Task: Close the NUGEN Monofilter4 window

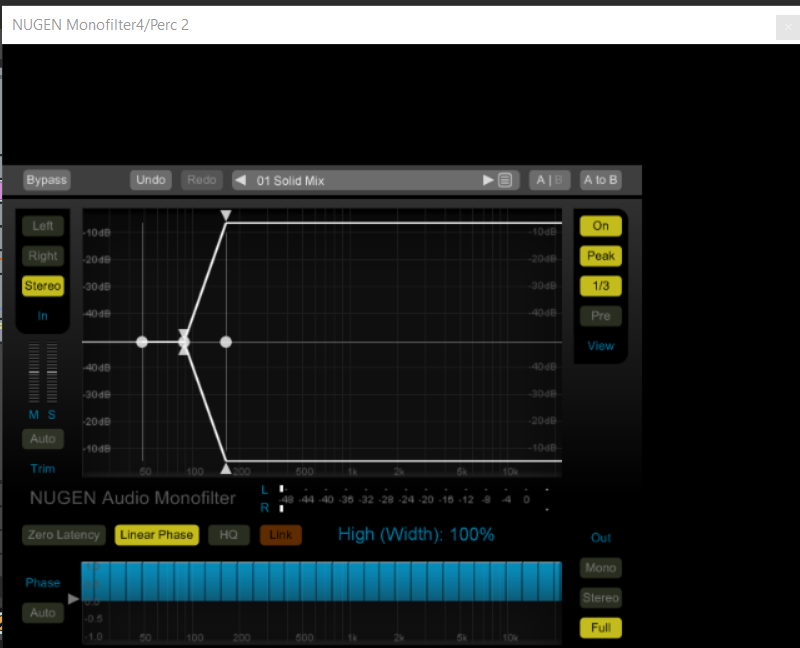Action: click(x=787, y=27)
